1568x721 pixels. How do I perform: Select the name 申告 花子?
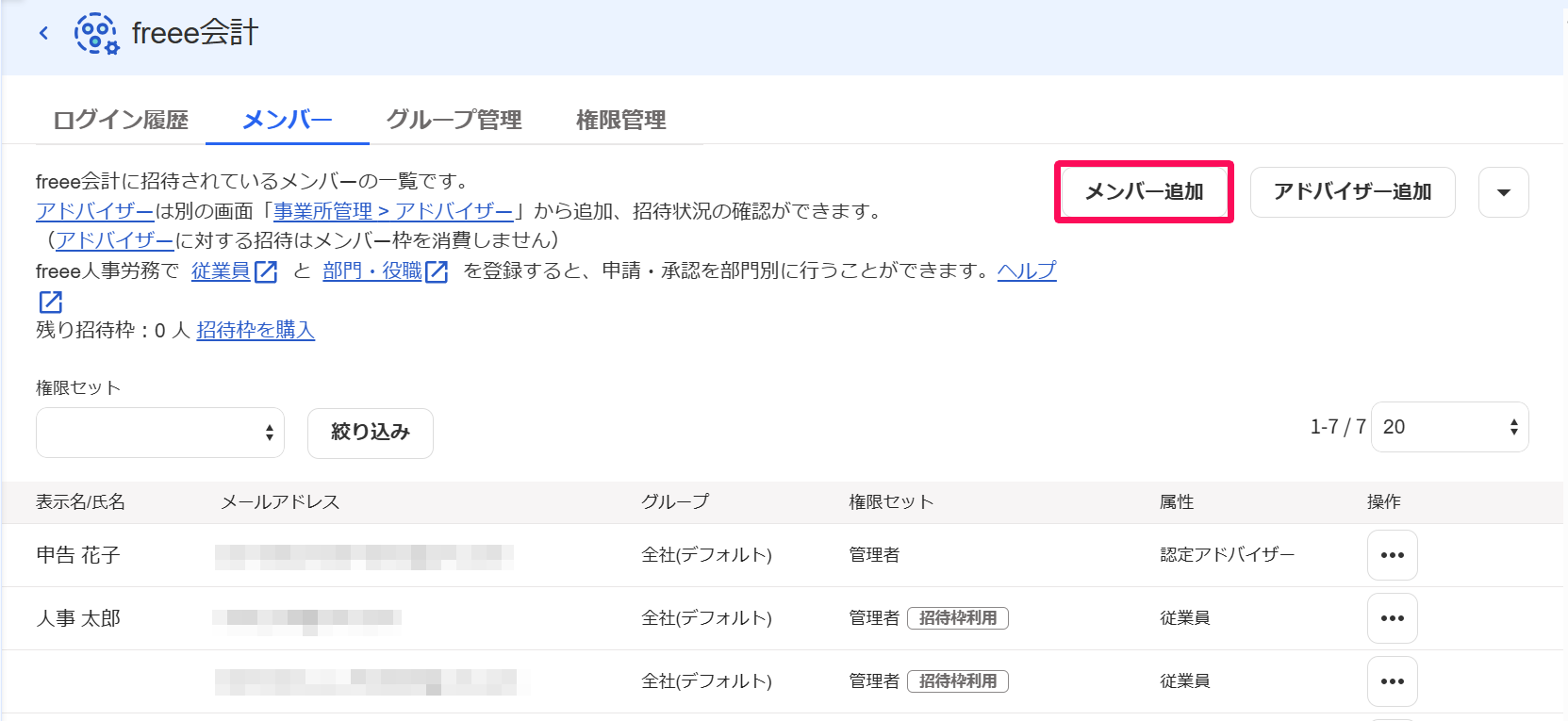click(x=78, y=555)
